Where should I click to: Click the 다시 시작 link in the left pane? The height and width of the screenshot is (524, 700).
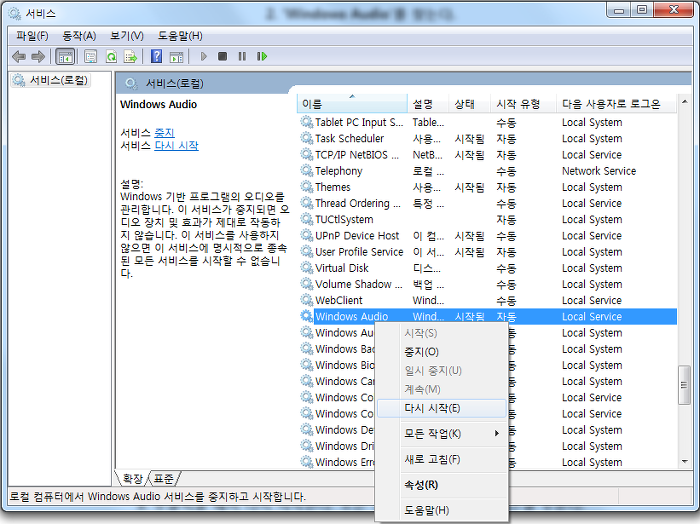point(176,146)
